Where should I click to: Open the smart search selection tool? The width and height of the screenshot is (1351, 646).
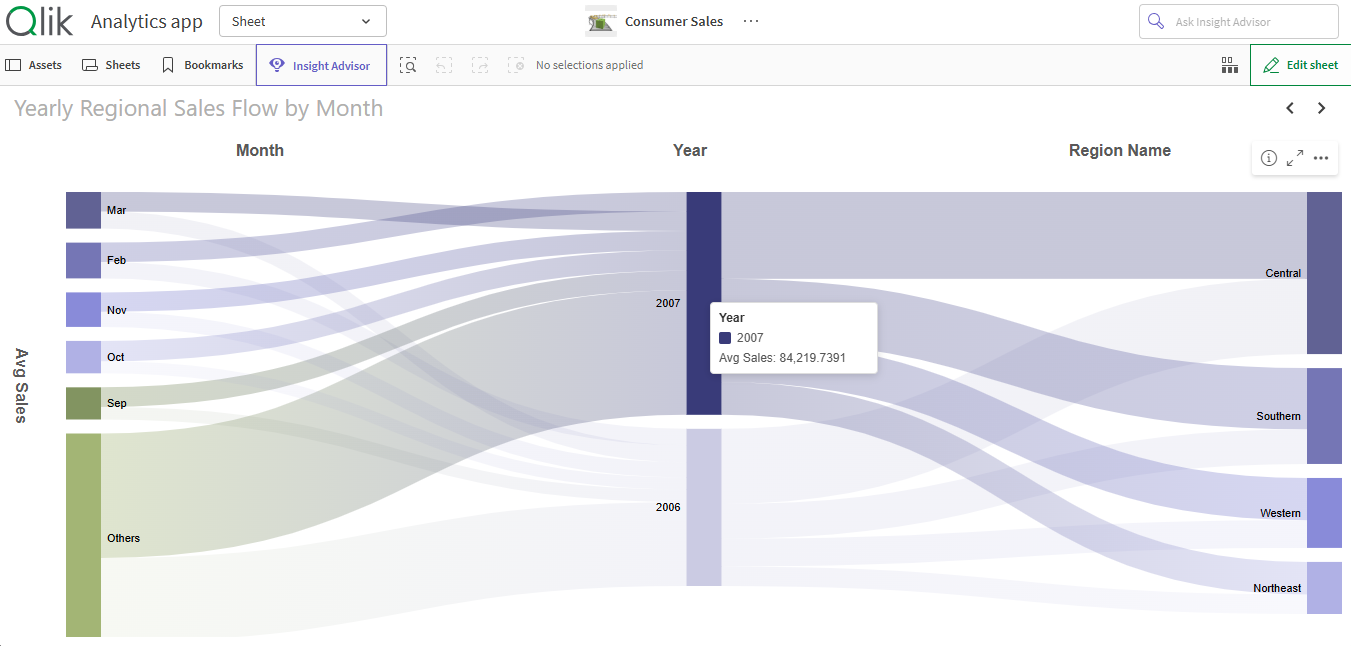tap(408, 65)
